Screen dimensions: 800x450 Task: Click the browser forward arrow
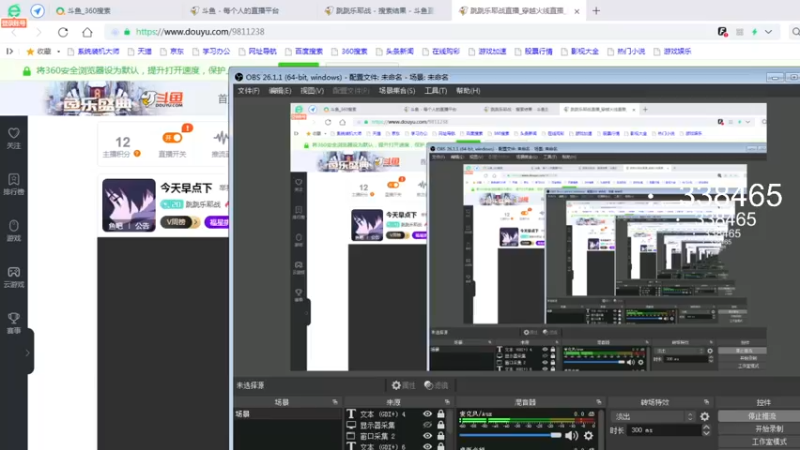click(39, 32)
